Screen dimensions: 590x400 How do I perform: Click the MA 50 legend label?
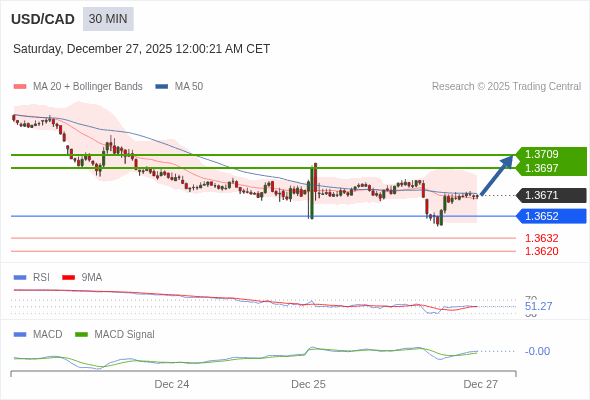coord(189,87)
